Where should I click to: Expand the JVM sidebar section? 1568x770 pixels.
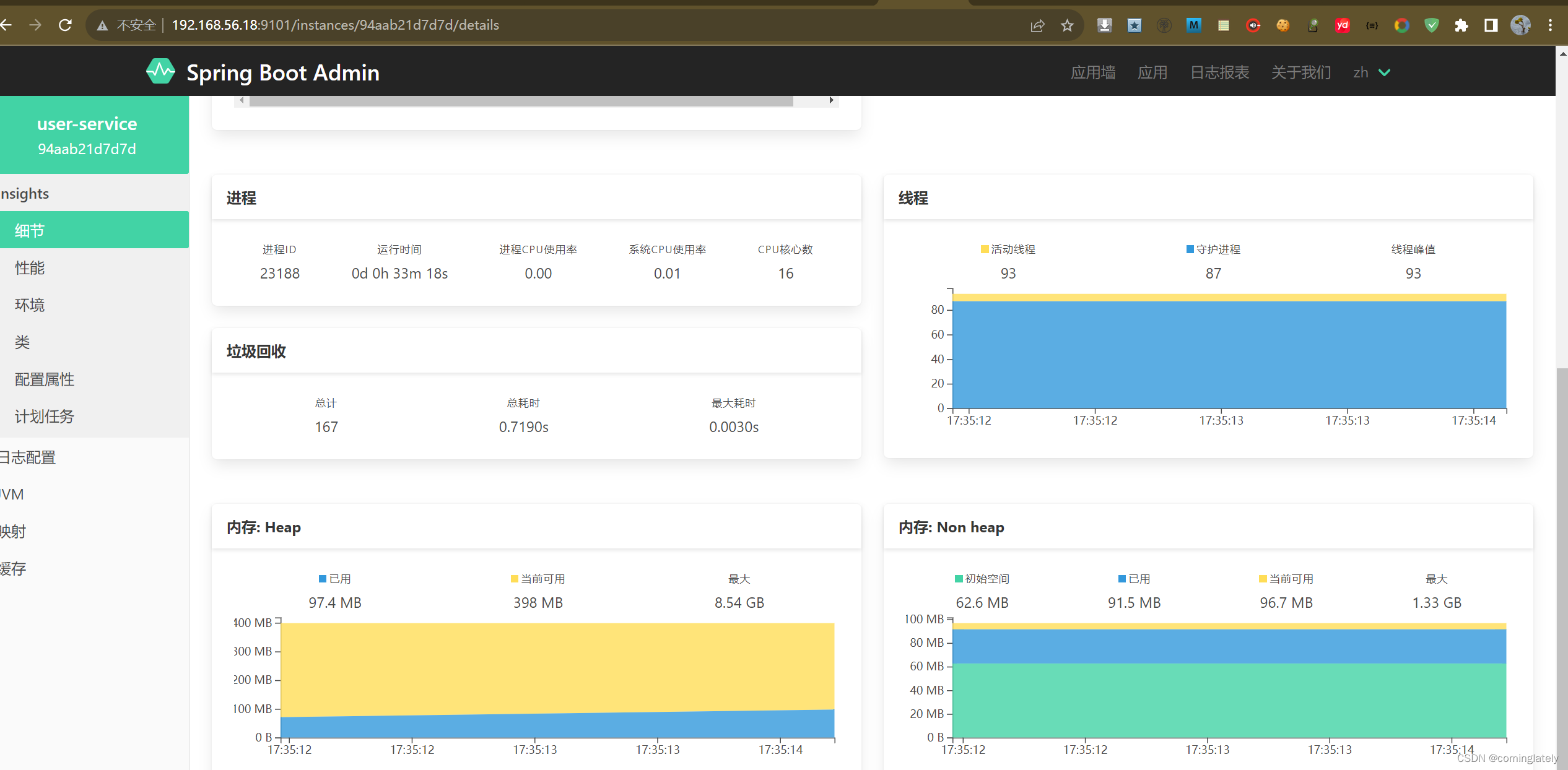94,495
